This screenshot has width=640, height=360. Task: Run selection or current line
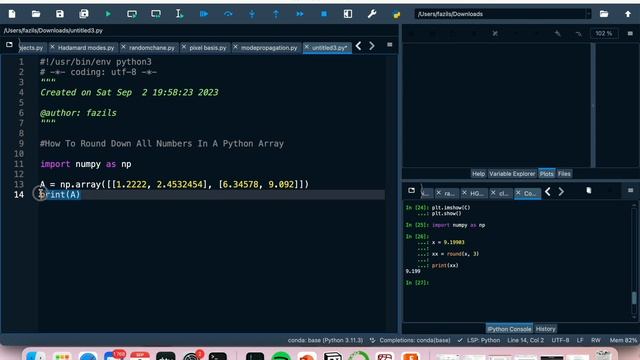click(x=180, y=14)
